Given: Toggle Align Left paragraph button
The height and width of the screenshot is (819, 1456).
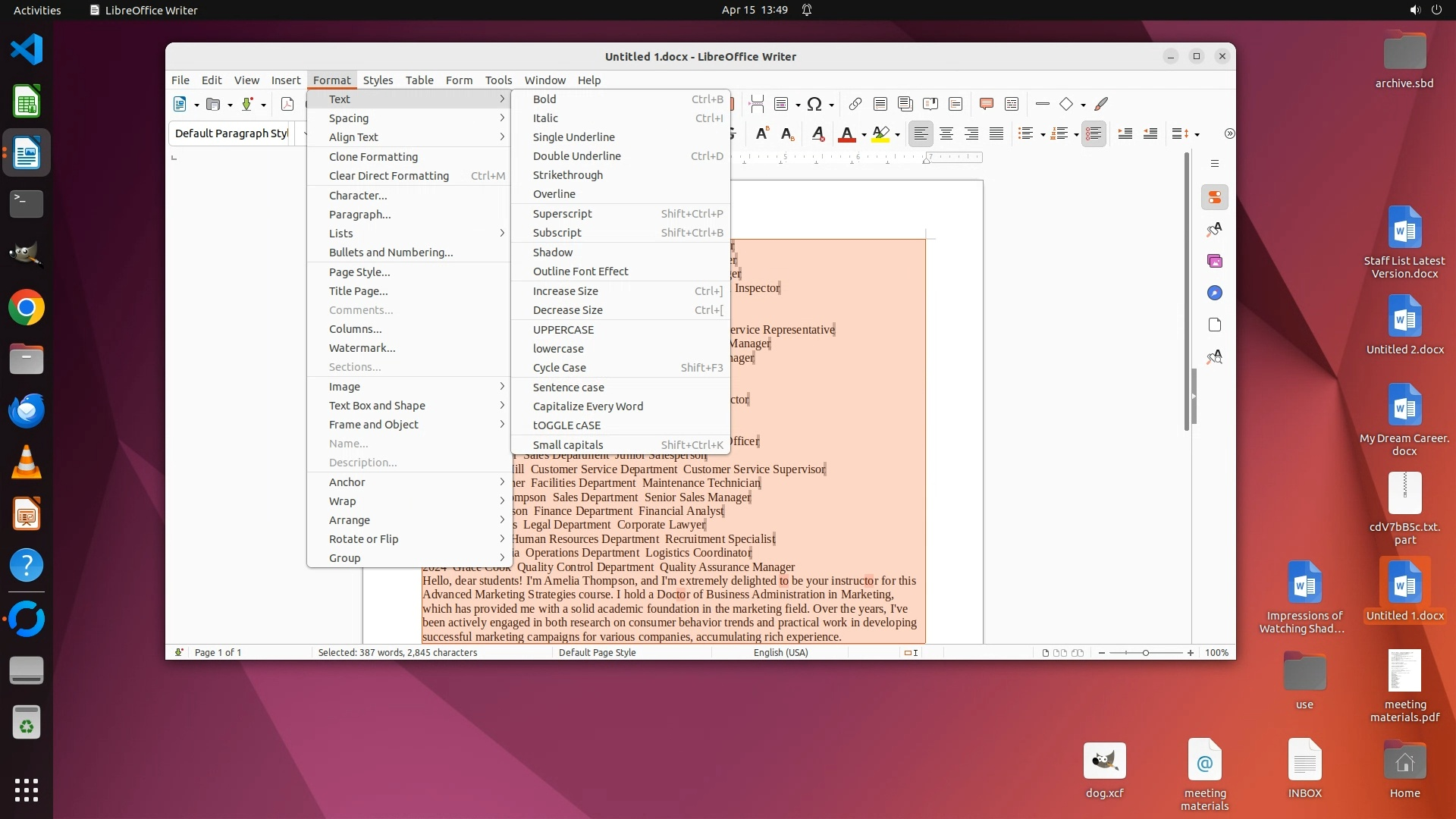Looking at the screenshot, I should point(921,134).
